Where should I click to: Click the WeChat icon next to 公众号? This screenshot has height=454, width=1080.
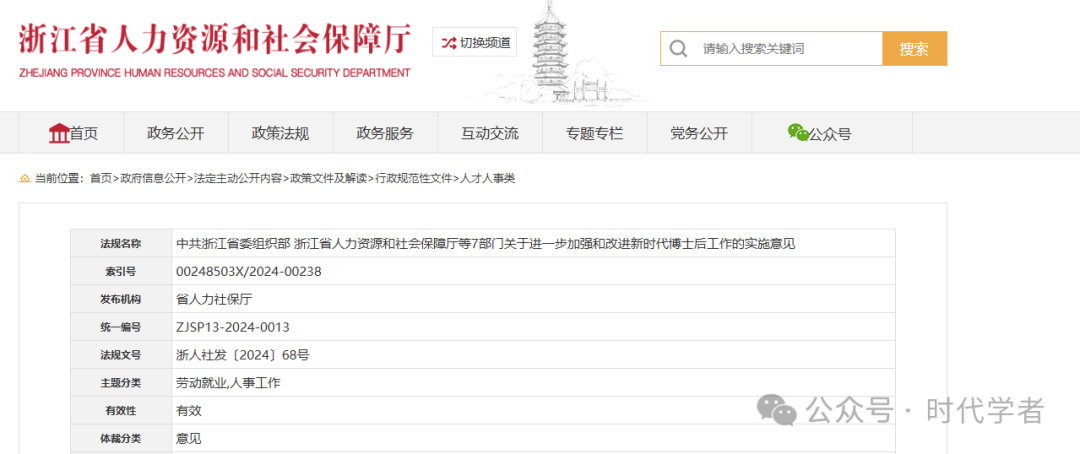(798, 132)
